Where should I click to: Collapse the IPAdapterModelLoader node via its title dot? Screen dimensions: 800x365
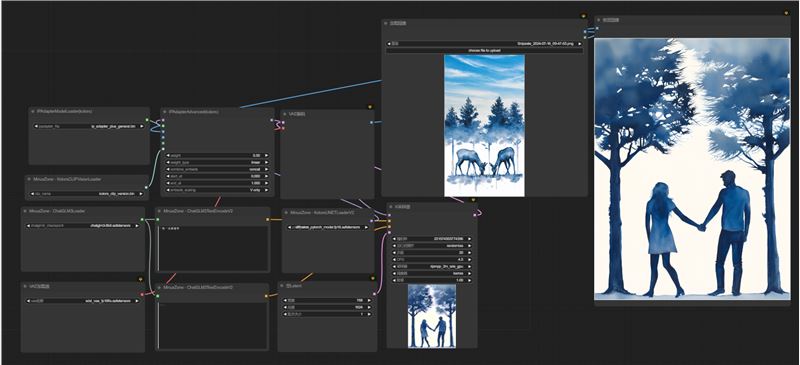click(34, 111)
